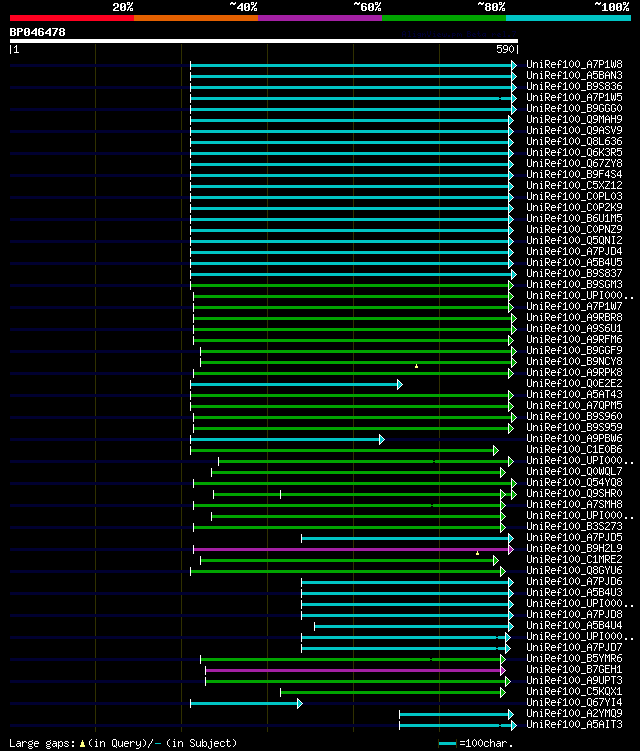Open the UniRef100_B3S273 record
This screenshot has width=640, height=751.
tap(574, 527)
